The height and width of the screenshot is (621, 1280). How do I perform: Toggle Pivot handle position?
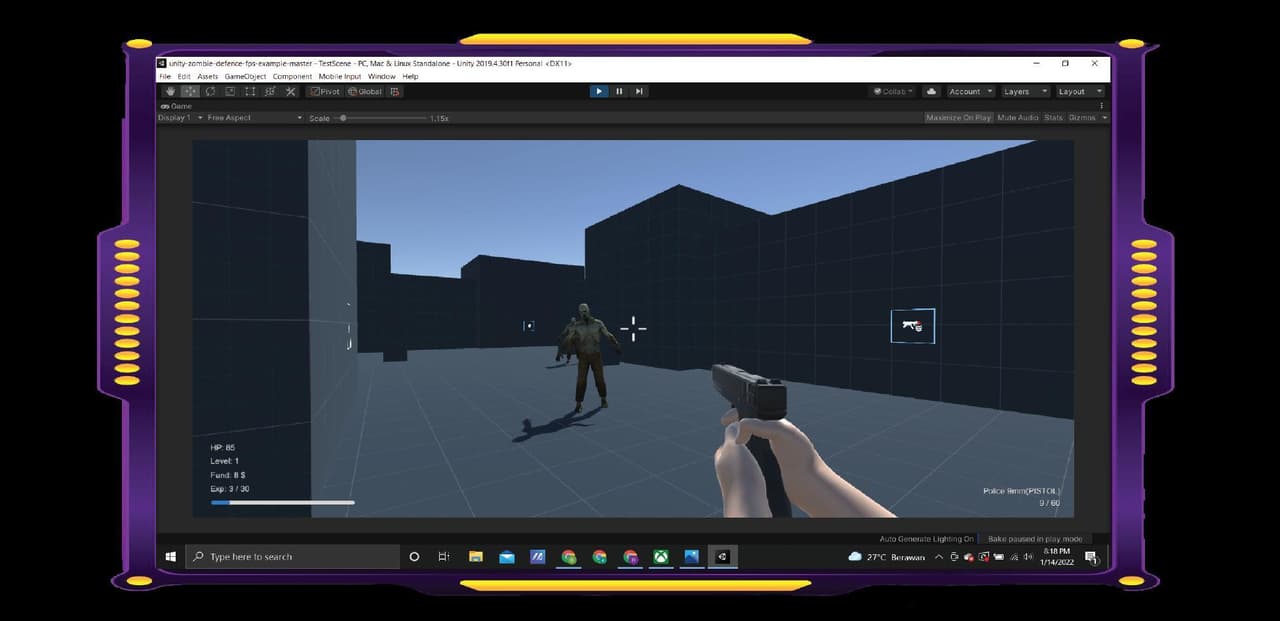click(325, 91)
